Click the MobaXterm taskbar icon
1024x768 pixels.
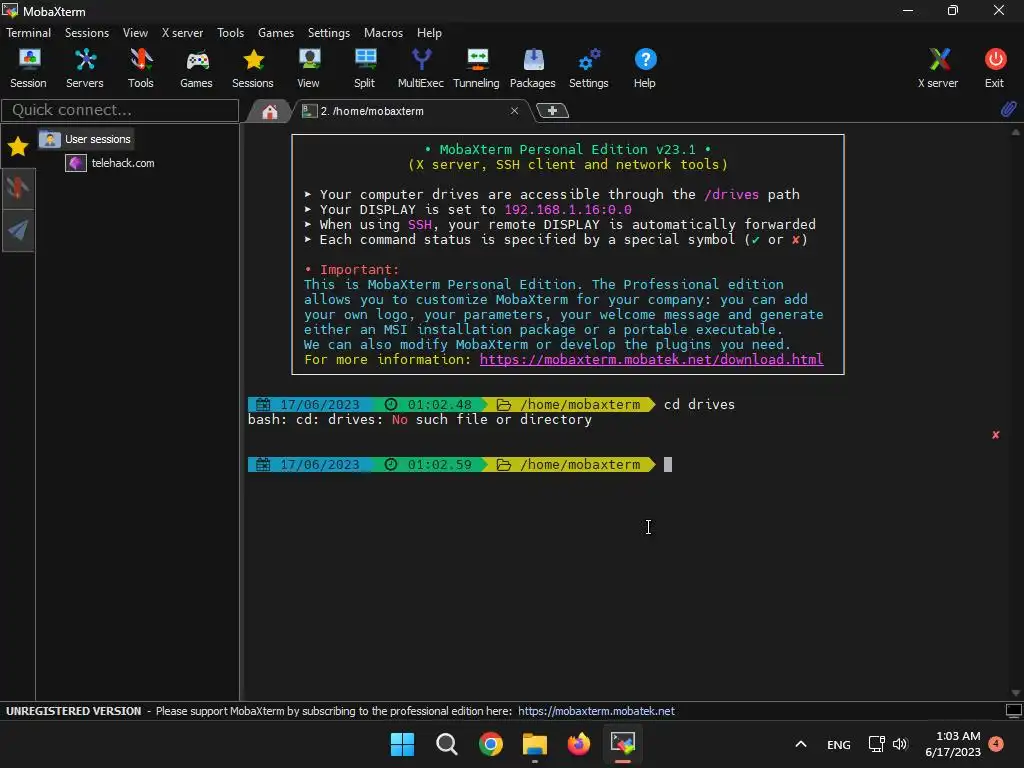click(x=623, y=744)
